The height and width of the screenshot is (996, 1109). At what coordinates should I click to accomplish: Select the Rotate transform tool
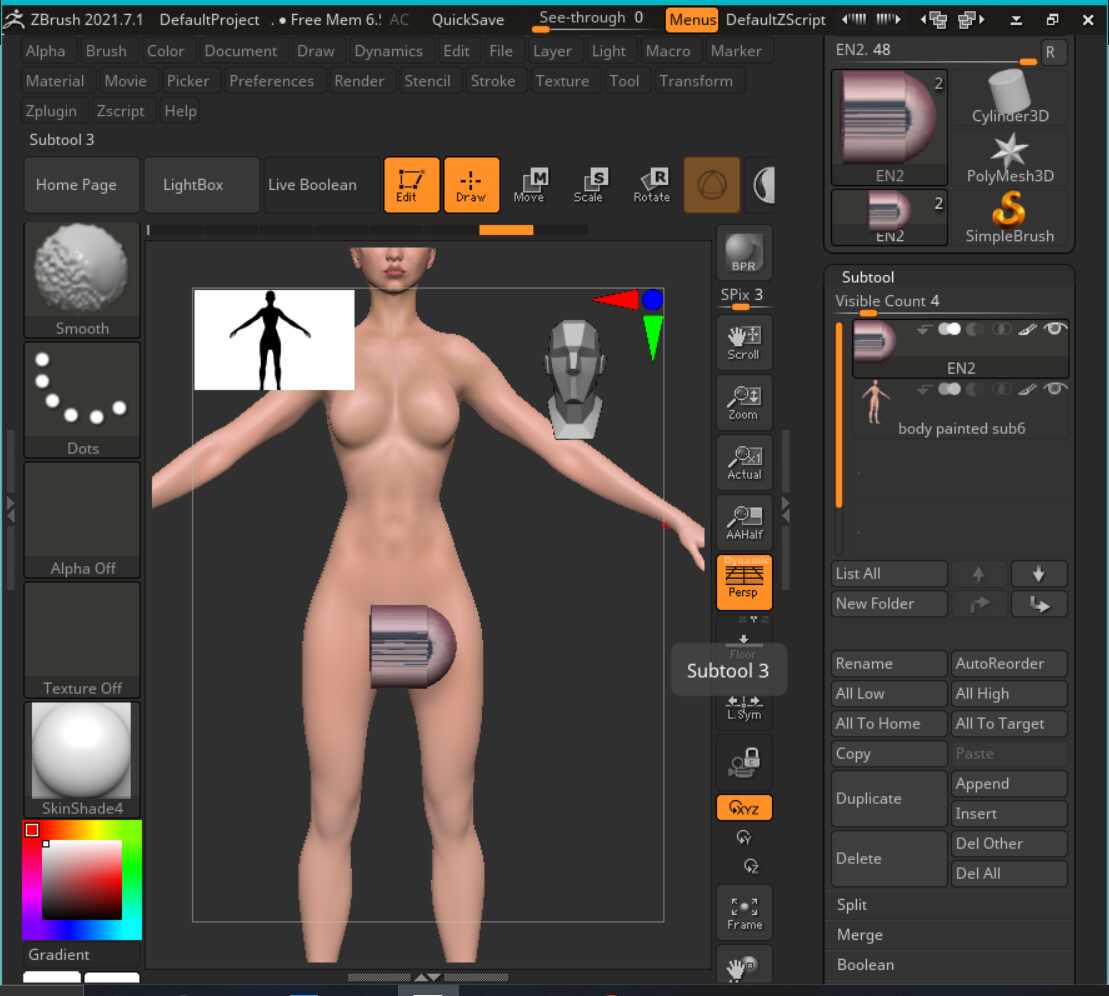651,185
